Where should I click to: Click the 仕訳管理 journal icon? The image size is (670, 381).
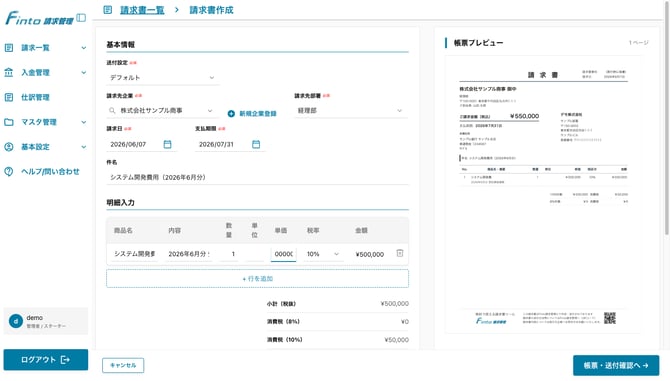pos(9,97)
